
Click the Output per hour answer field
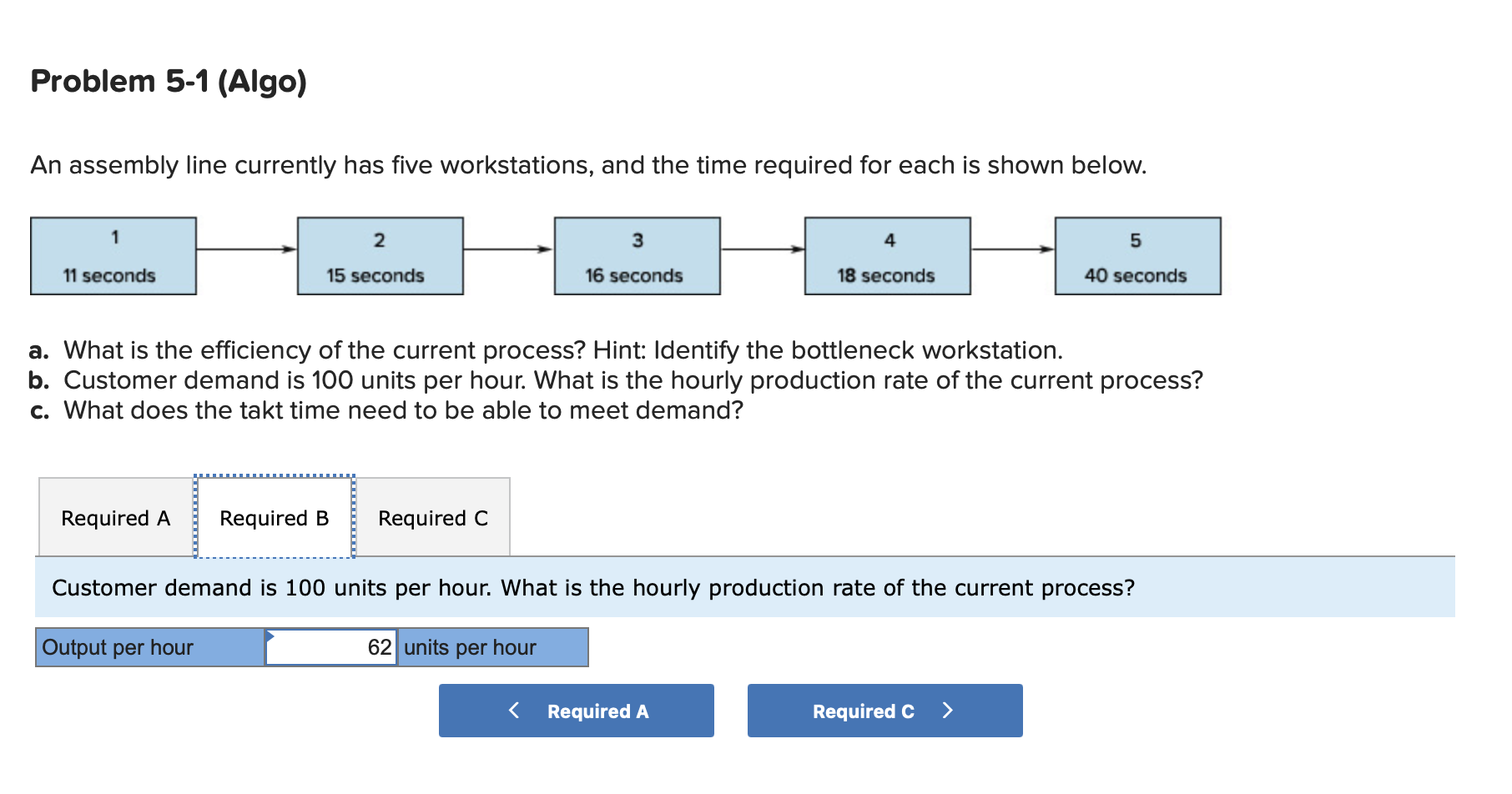[330, 647]
